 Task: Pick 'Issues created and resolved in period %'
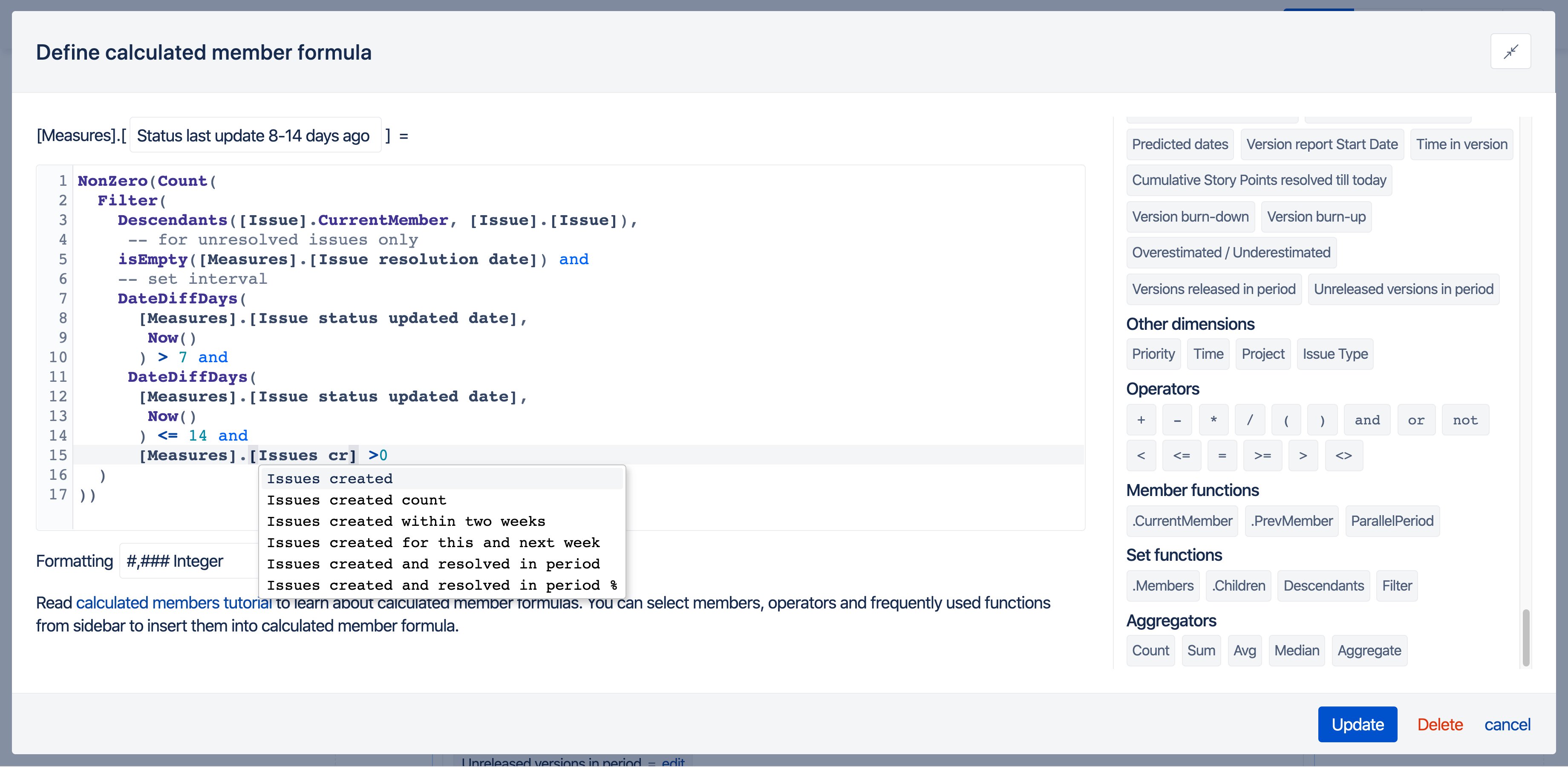tap(442, 585)
